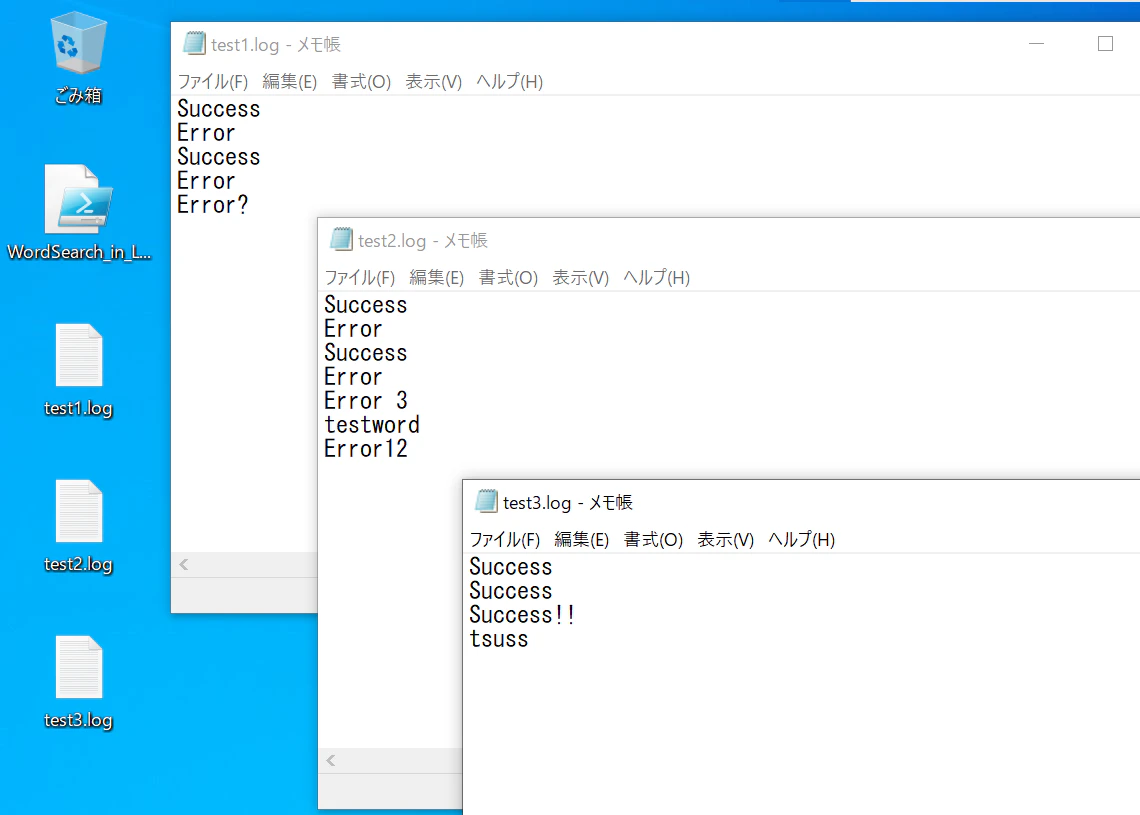Click the notepad icon in test2.log title bar

point(341,239)
